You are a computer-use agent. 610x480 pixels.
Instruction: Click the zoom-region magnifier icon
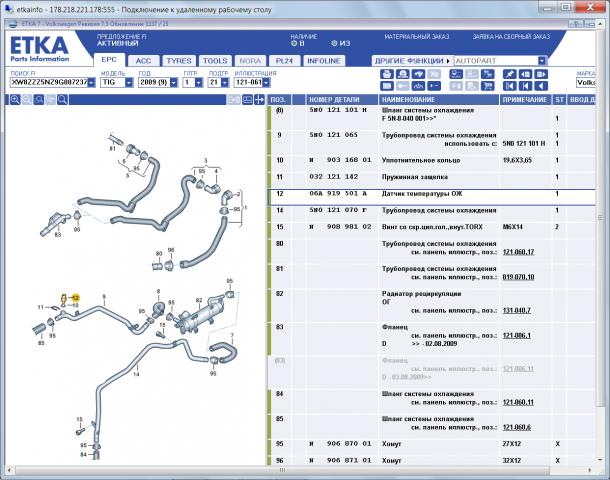(39, 100)
